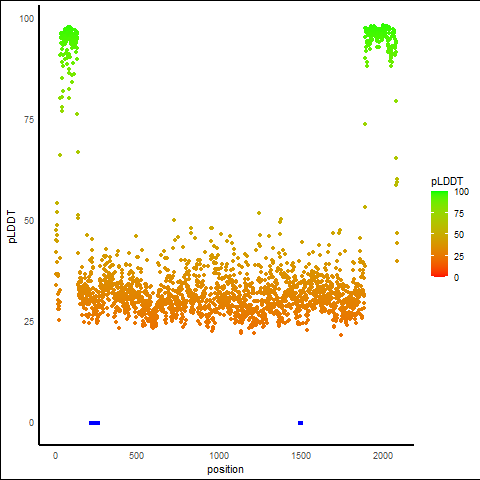Viewport: 480px width, 480px height.
Task: Click the x-axis tick label 2000
Action: pyautogui.click(x=383, y=455)
